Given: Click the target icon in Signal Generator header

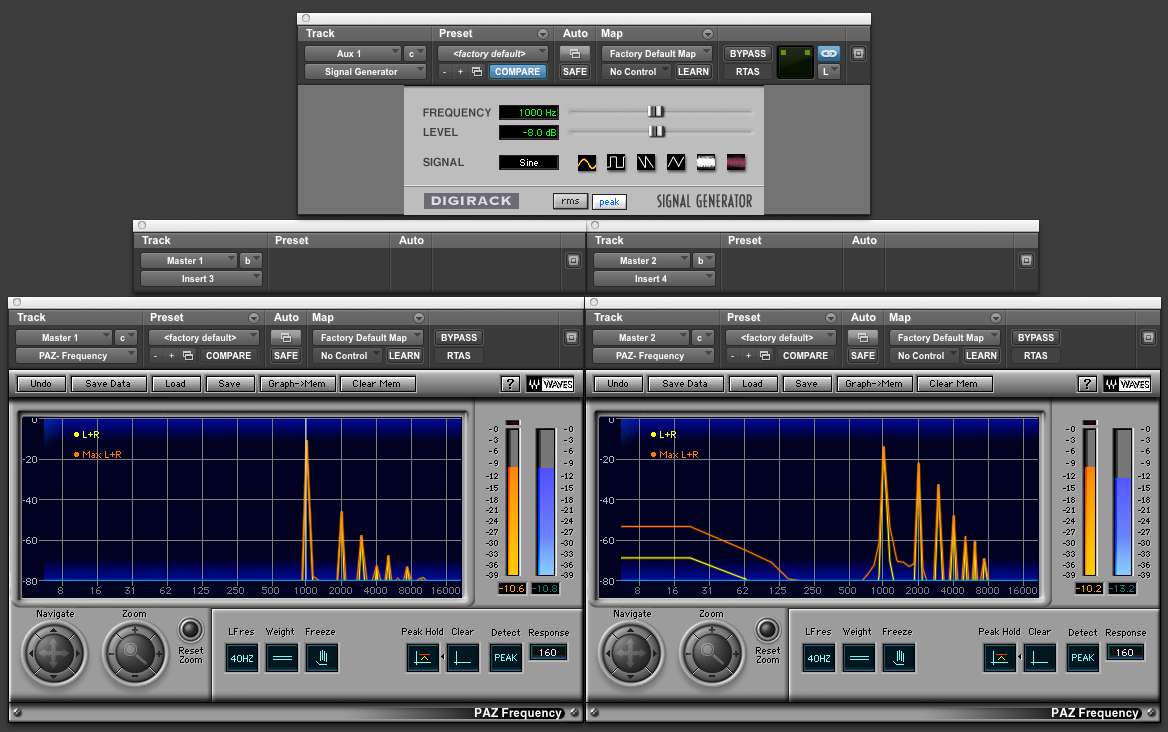Looking at the screenshot, I should tap(858, 54).
